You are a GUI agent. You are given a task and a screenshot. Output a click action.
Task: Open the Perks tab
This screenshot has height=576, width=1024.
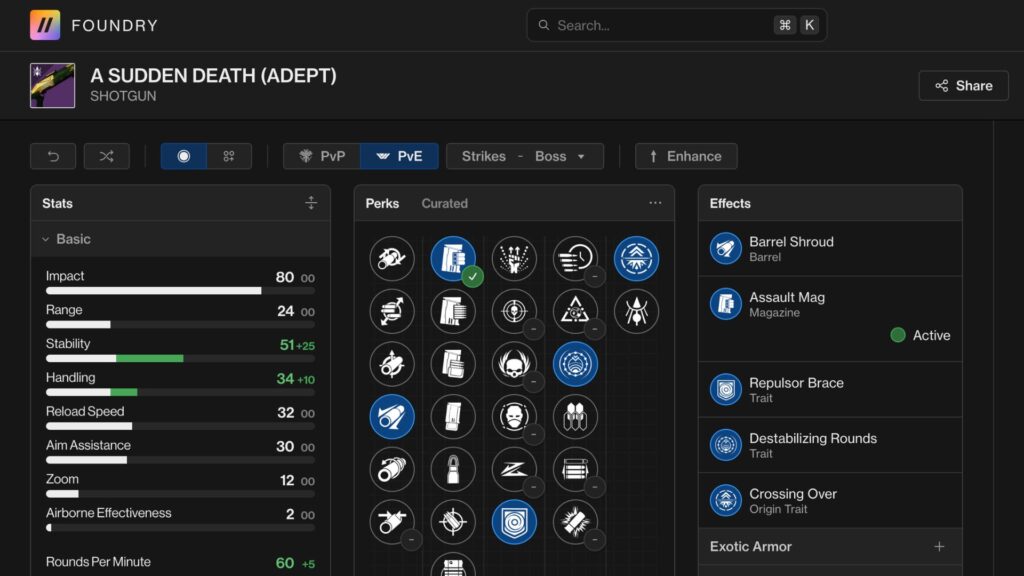coord(382,203)
